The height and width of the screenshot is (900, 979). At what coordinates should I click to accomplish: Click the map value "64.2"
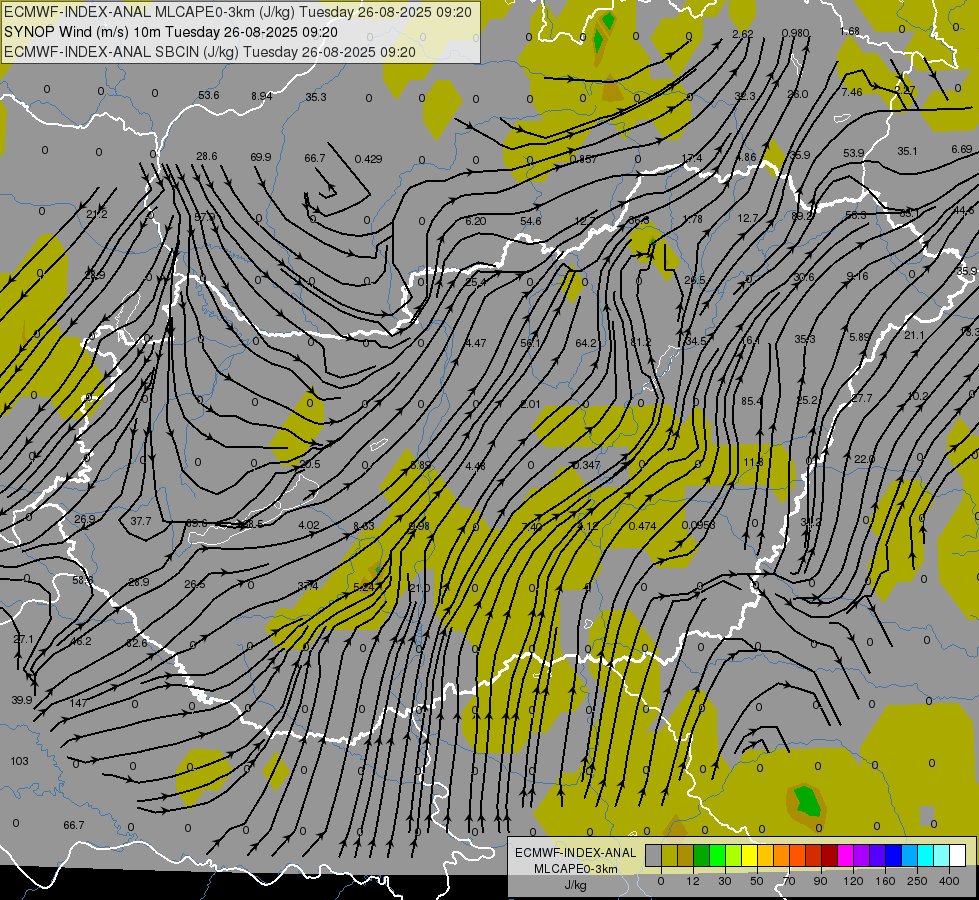click(586, 343)
